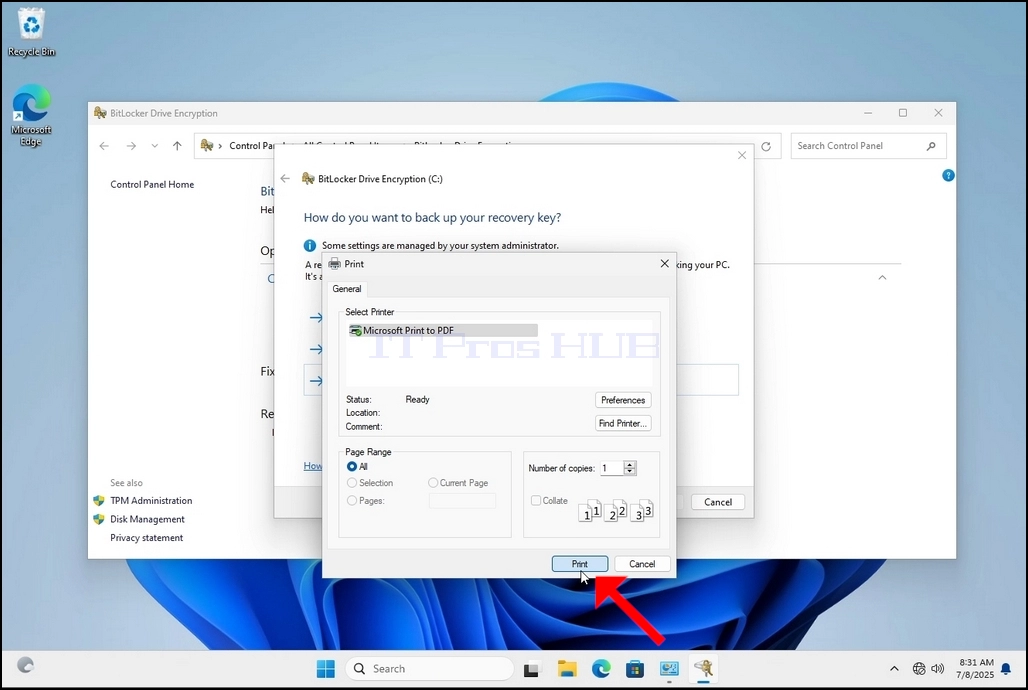
Task: Launch Edge from the taskbar
Action: coord(601,669)
